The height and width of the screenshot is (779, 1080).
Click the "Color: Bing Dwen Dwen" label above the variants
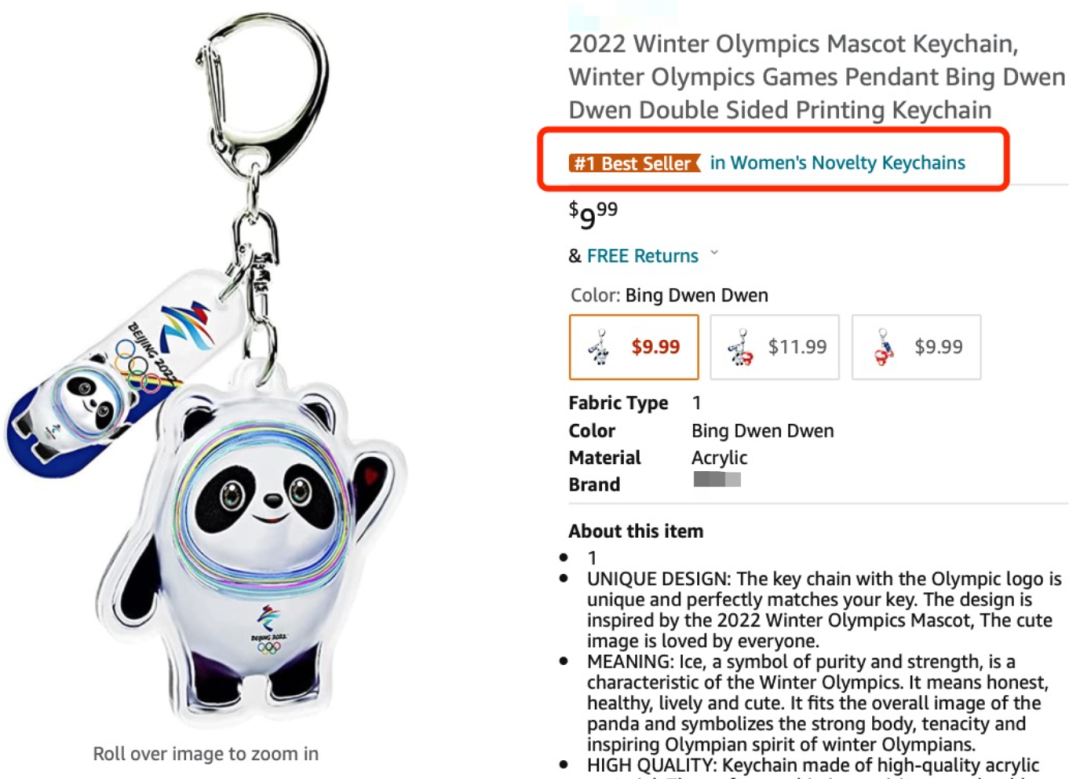[x=669, y=295]
